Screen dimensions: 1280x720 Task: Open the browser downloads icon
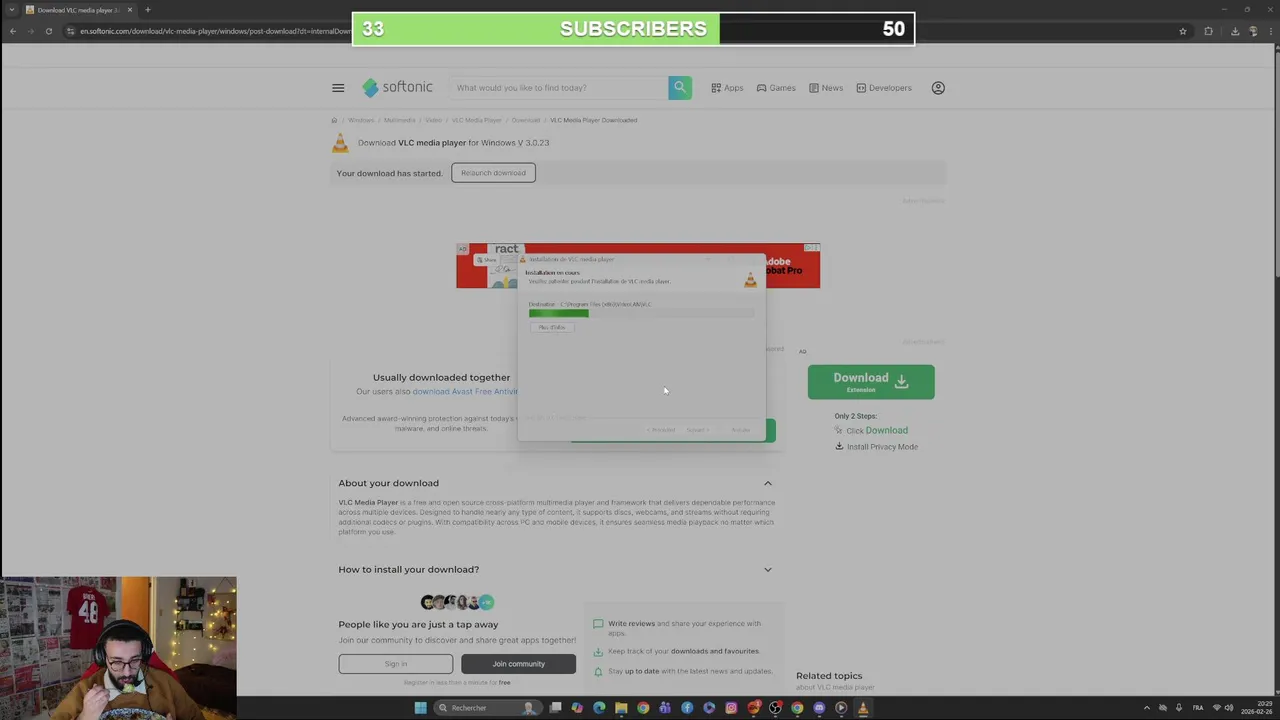(x=1234, y=31)
